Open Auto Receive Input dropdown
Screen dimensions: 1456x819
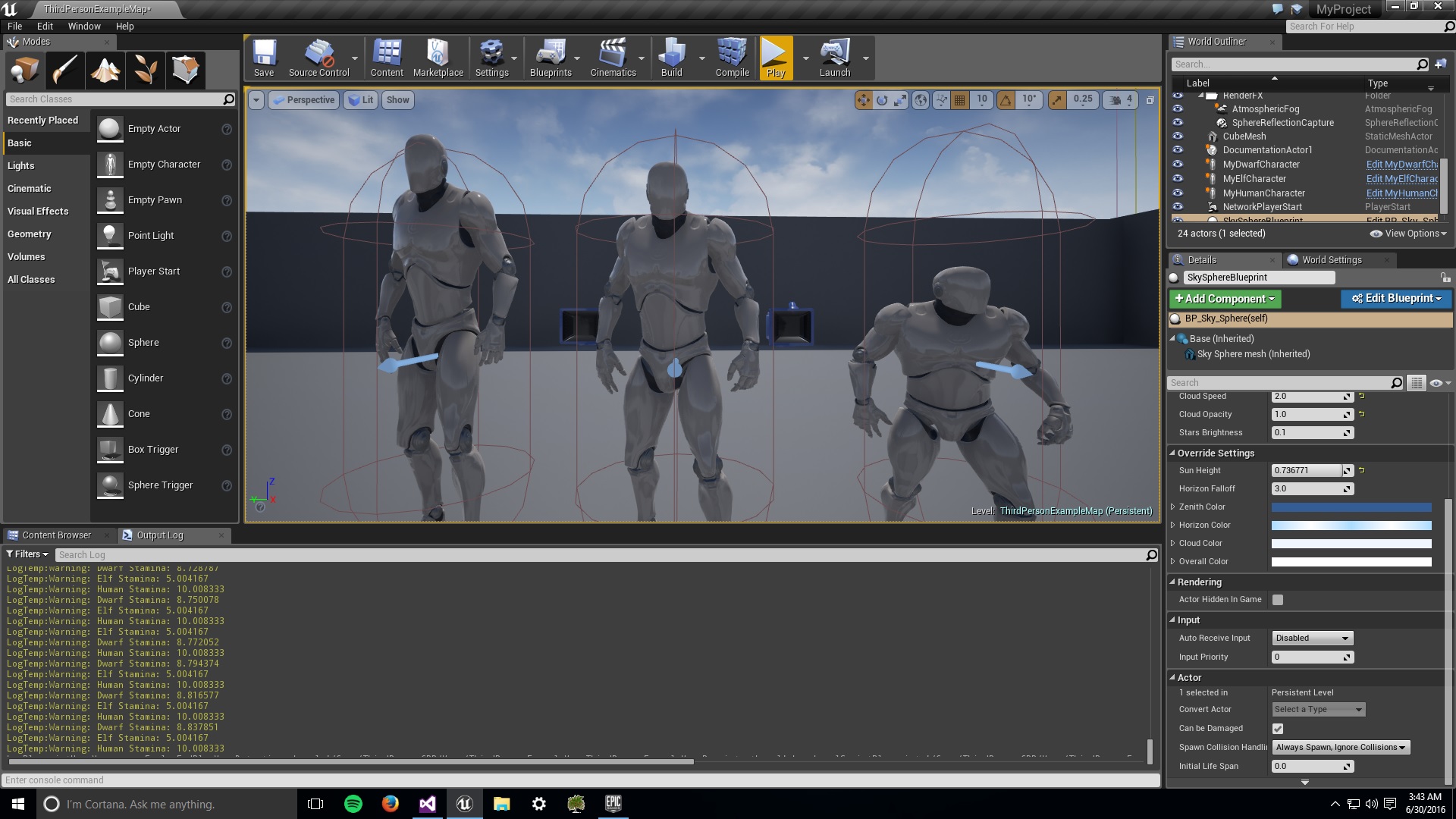click(x=1312, y=639)
